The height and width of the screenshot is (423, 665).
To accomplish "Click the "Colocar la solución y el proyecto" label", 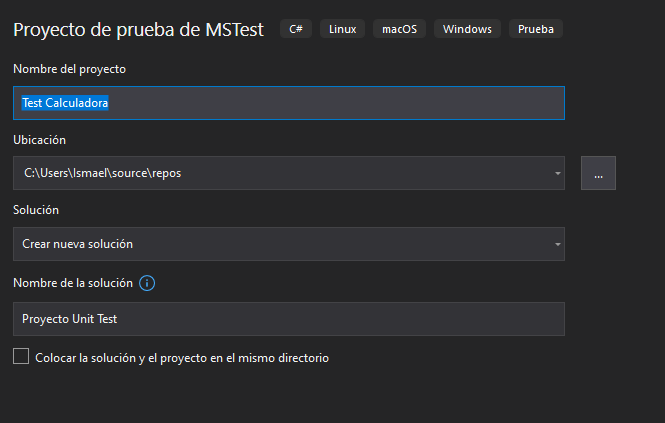I will tap(182, 358).
